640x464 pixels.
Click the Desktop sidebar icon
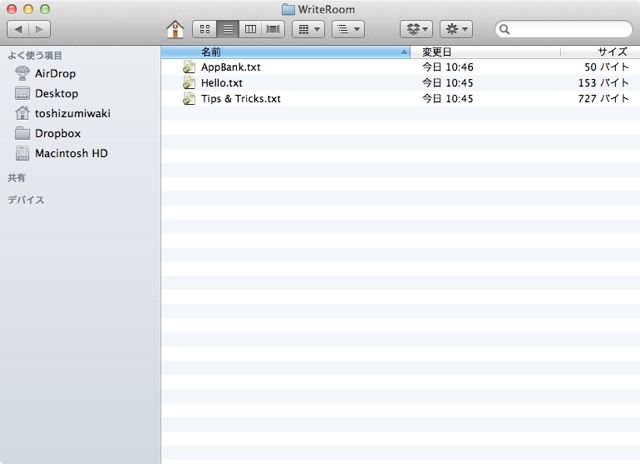click(22, 93)
